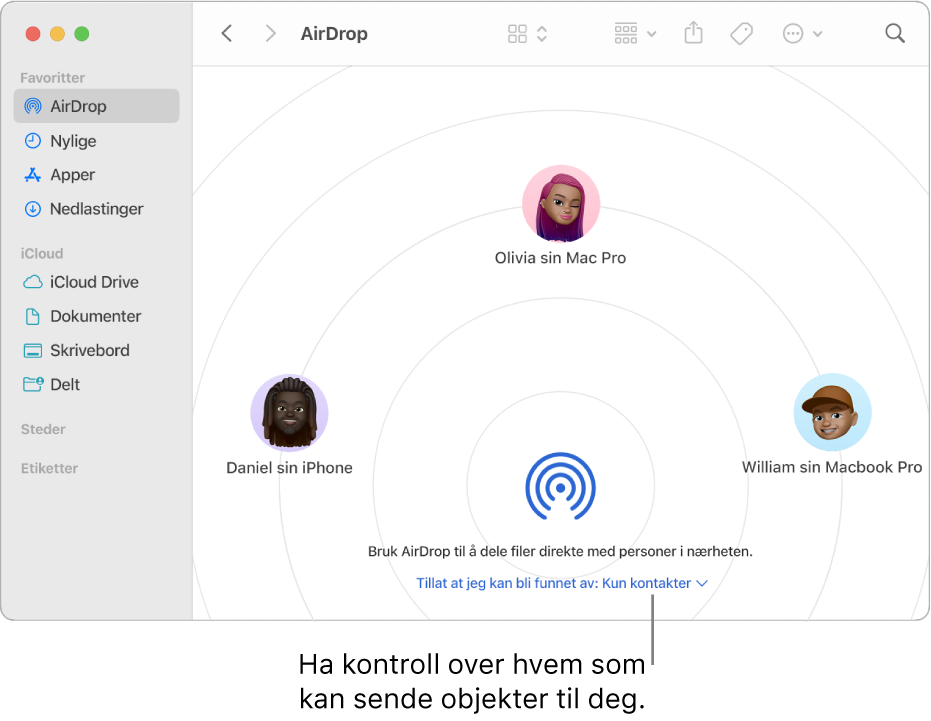Open the view mode up-down chevron

542,33
